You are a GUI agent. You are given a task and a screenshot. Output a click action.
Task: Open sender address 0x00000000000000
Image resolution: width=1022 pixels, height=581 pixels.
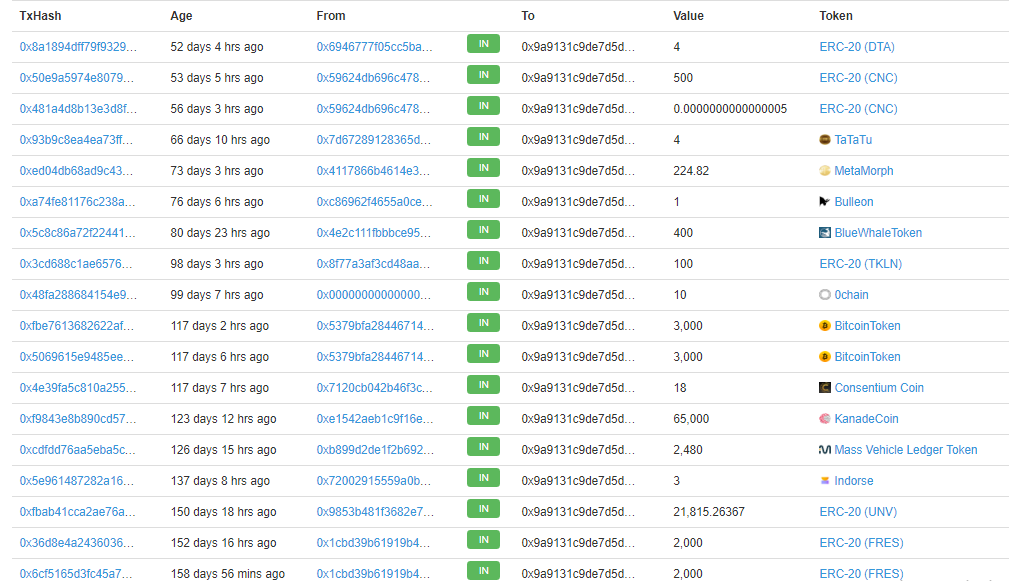click(x=373, y=295)
